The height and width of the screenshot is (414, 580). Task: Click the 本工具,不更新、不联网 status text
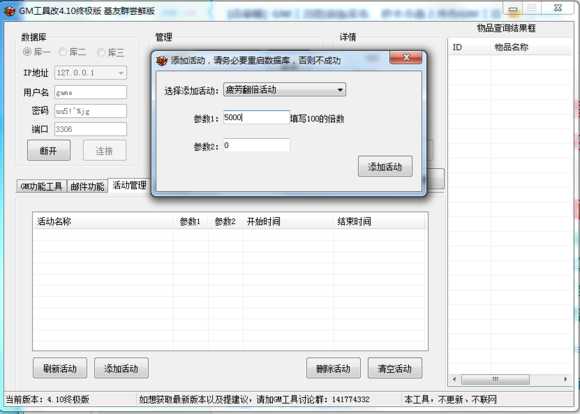[450, 400]
